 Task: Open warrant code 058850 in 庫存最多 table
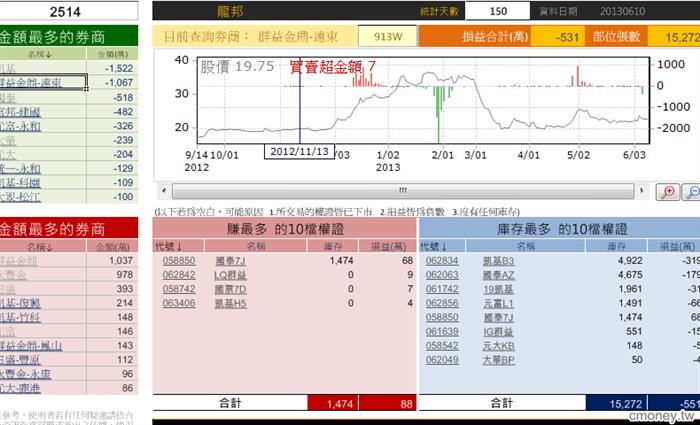(442, 317)
